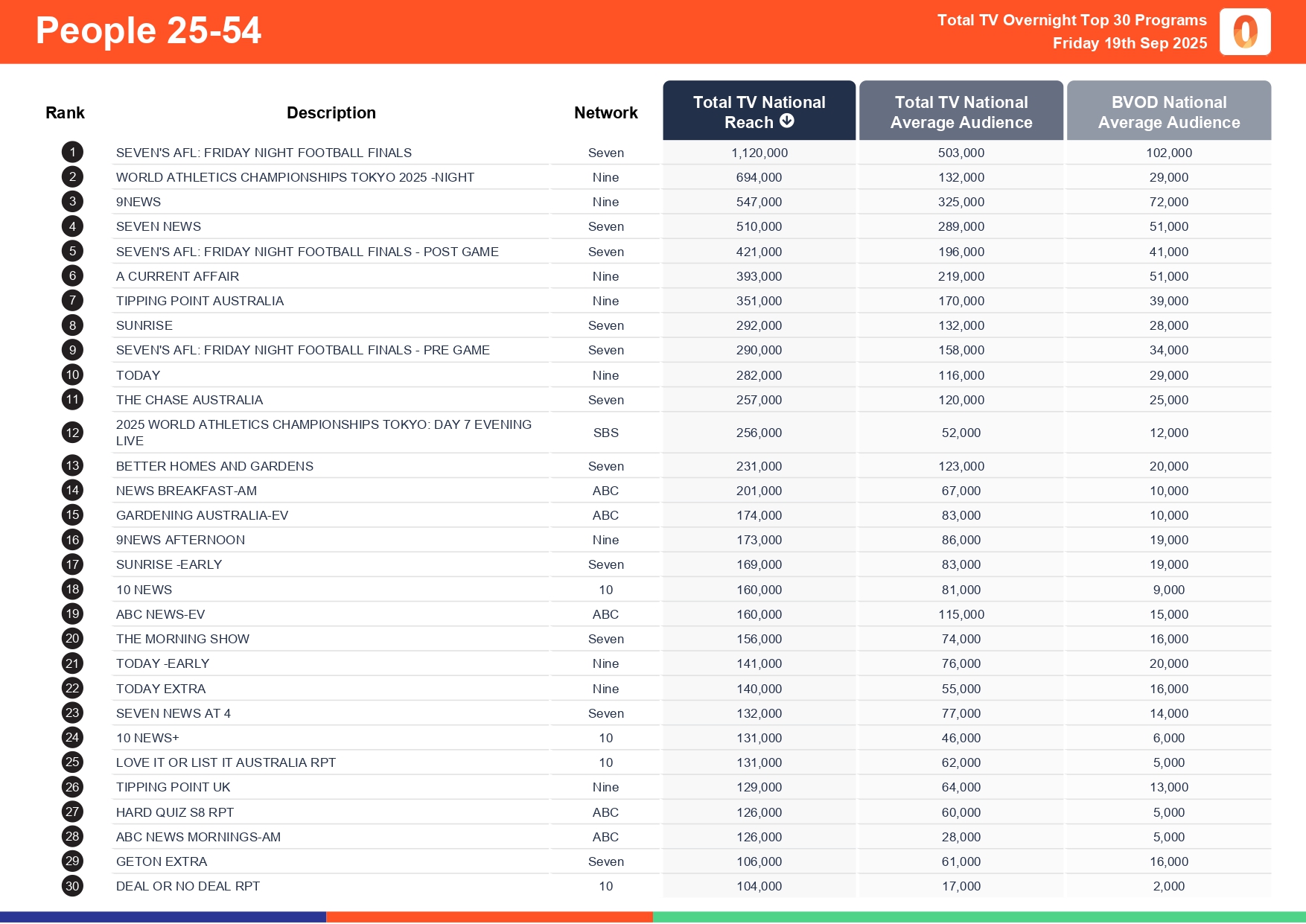
Task: Click the rank 18 badge beside 10 NEWS
Action: pyautogui.click(x=71, y=589)
